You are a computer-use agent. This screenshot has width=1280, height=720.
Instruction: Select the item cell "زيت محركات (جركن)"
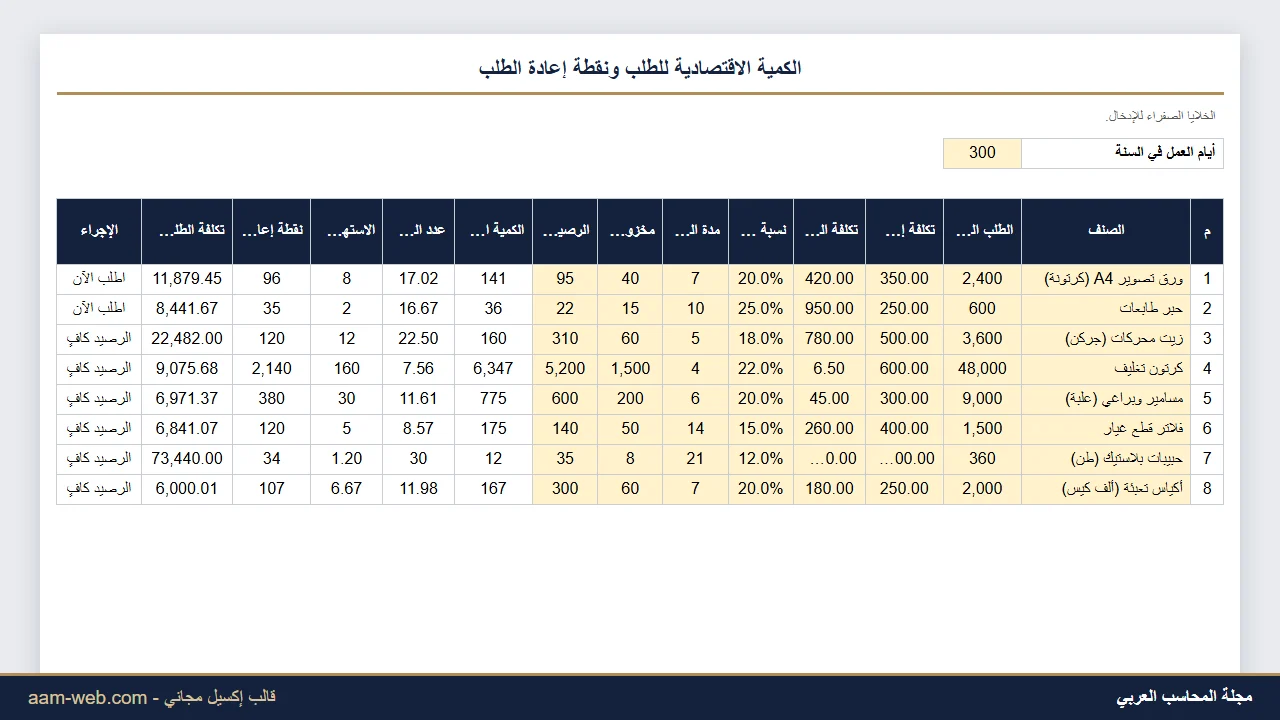coord(1106,339)
